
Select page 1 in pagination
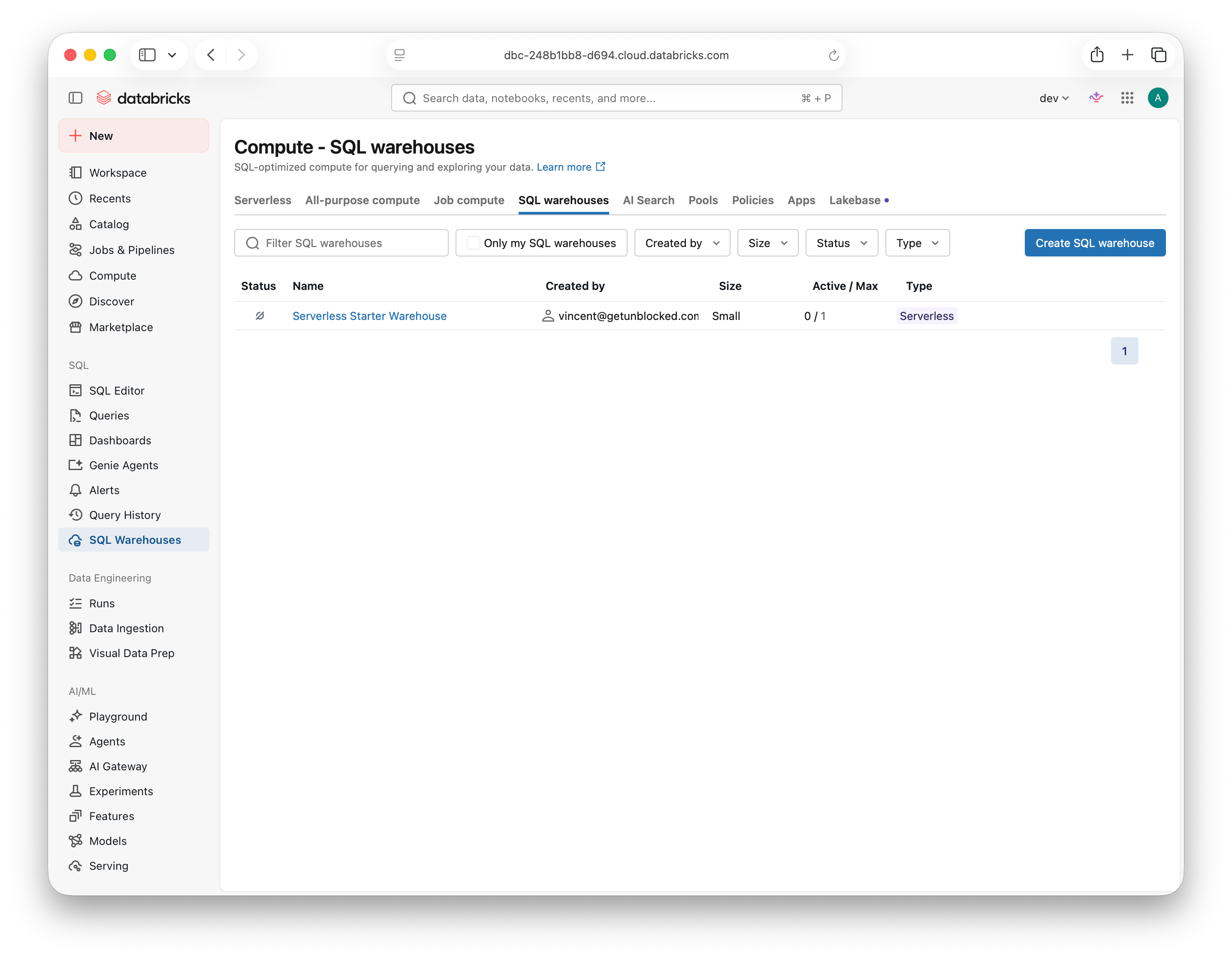1124,351
